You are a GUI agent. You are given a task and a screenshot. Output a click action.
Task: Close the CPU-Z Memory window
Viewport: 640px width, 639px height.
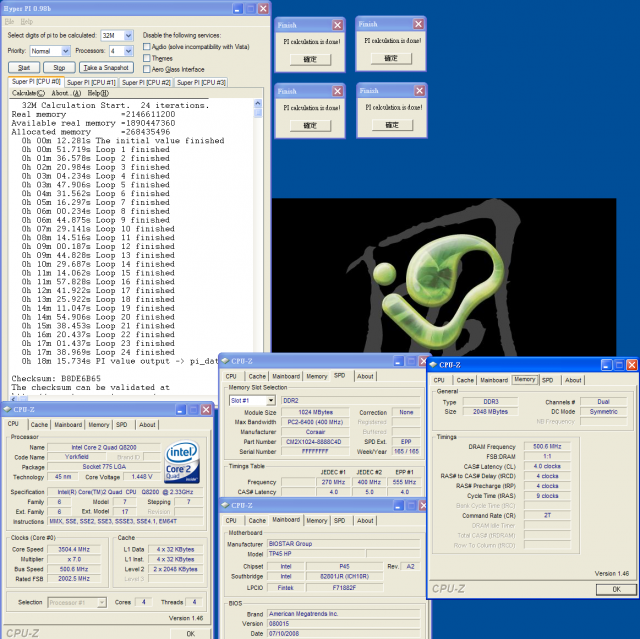click(x=632, y=365)
